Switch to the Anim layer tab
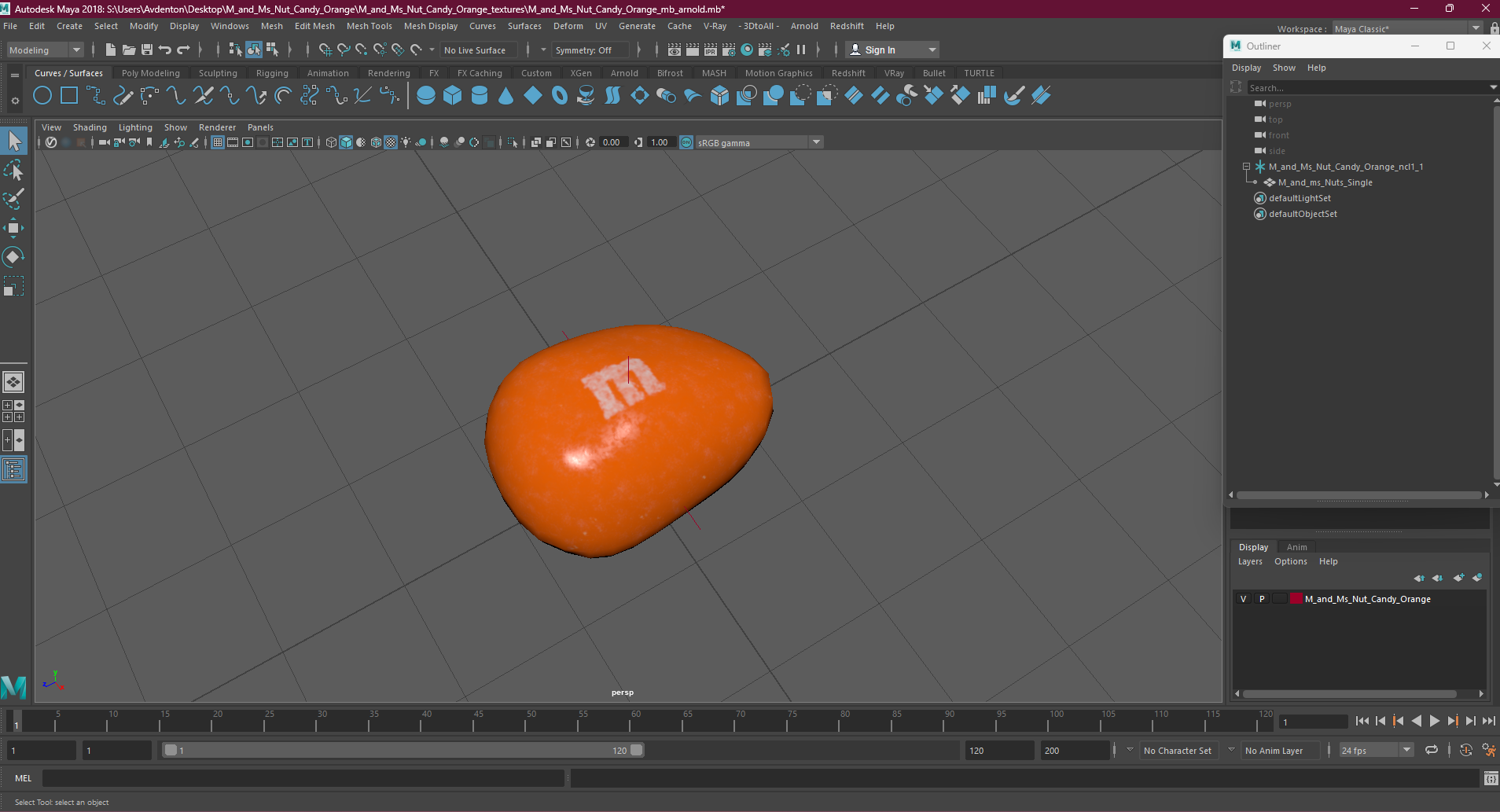1500x812 pixels. [1296, 547]
